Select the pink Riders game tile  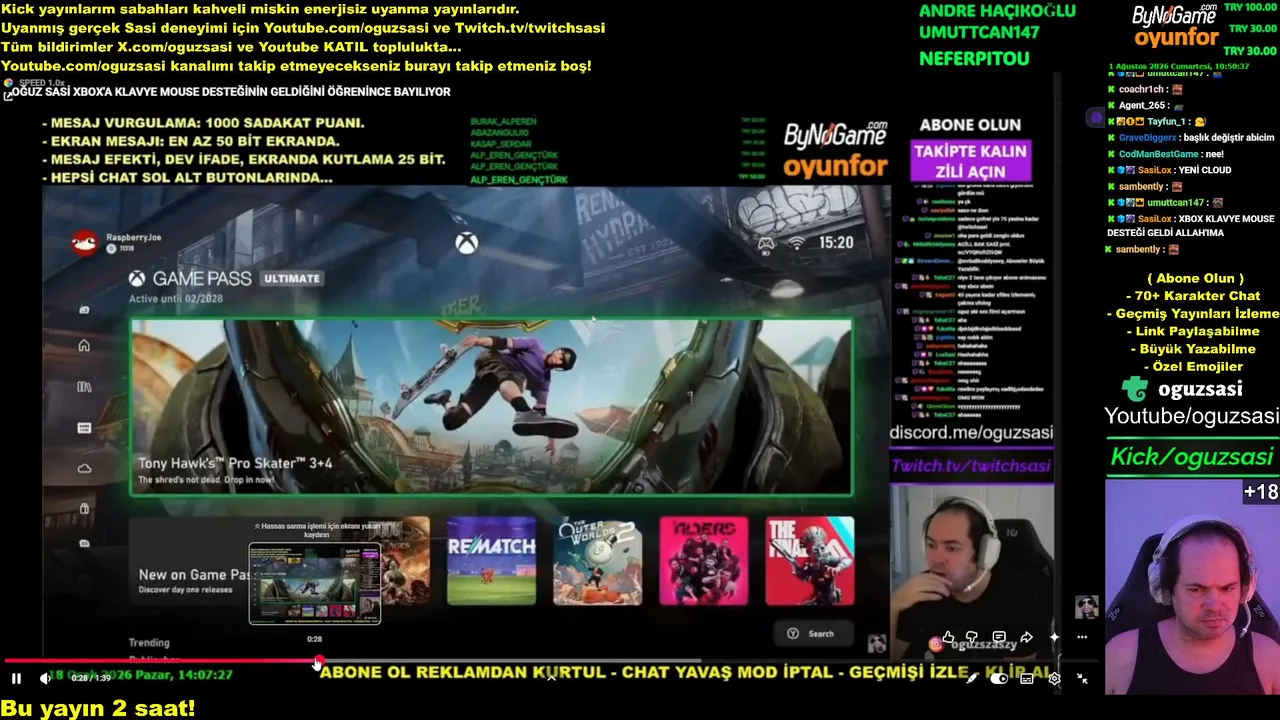tap(703, 561)
